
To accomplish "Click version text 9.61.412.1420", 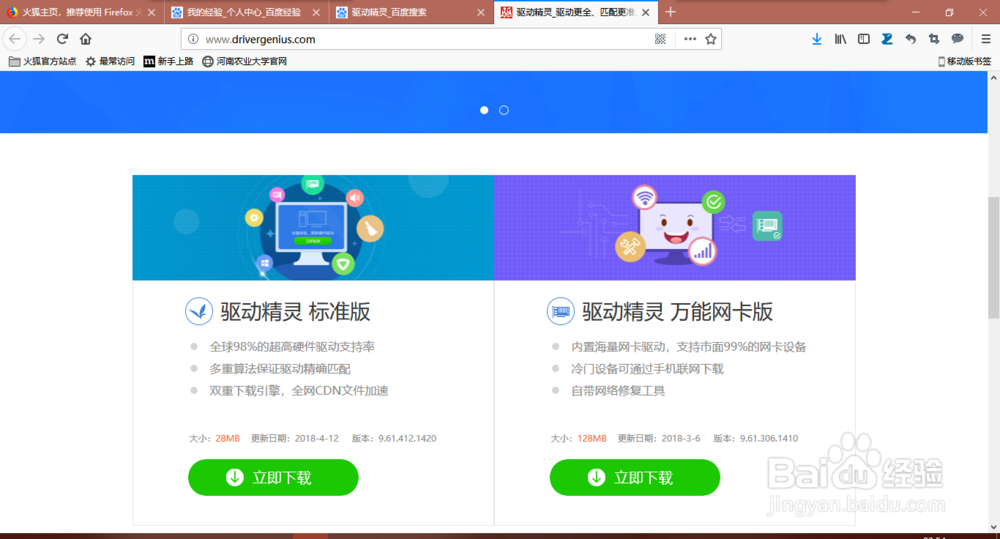I will tap(407, 438).
